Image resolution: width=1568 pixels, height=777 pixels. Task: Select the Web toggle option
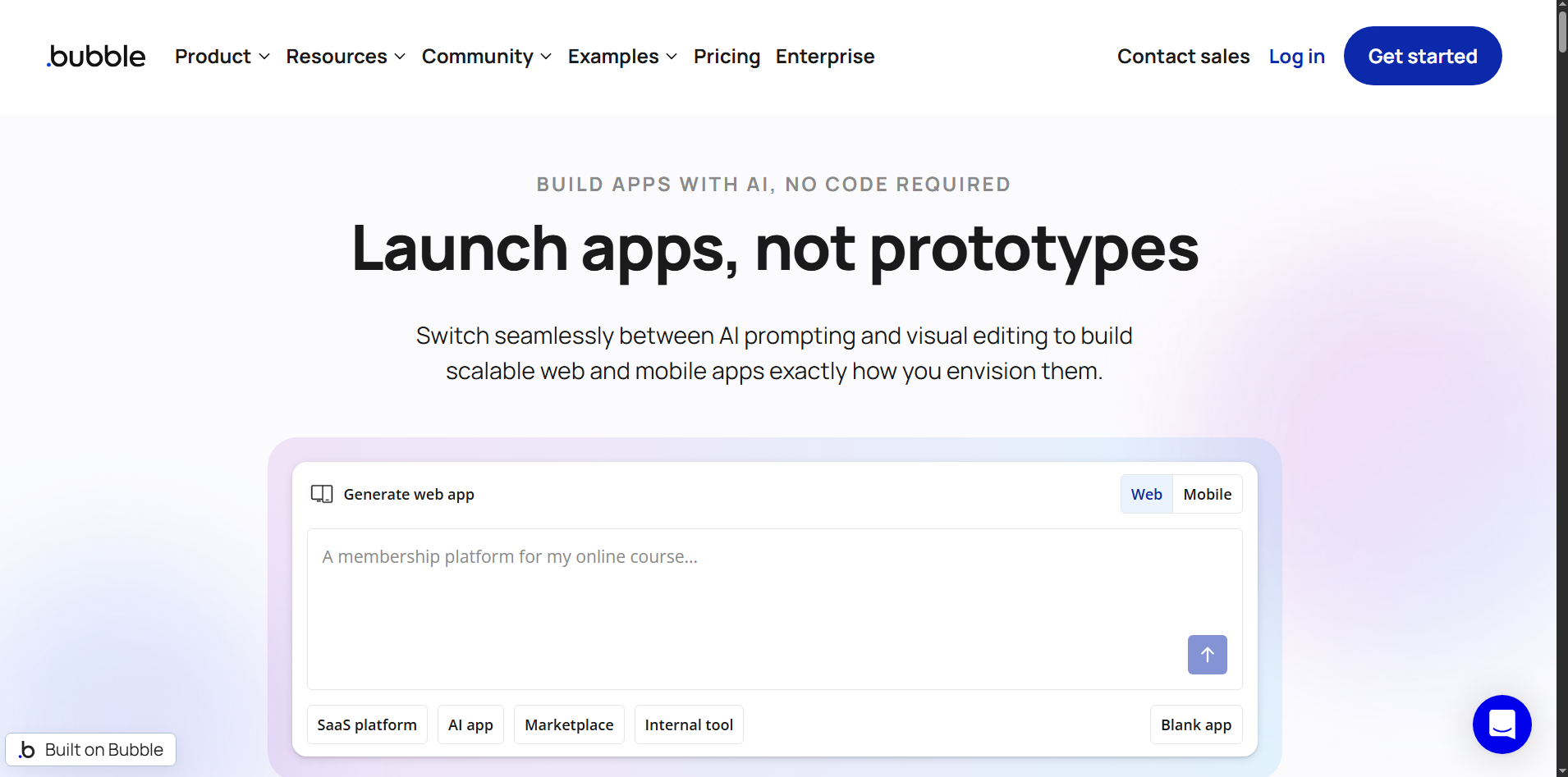point(1147,494)
